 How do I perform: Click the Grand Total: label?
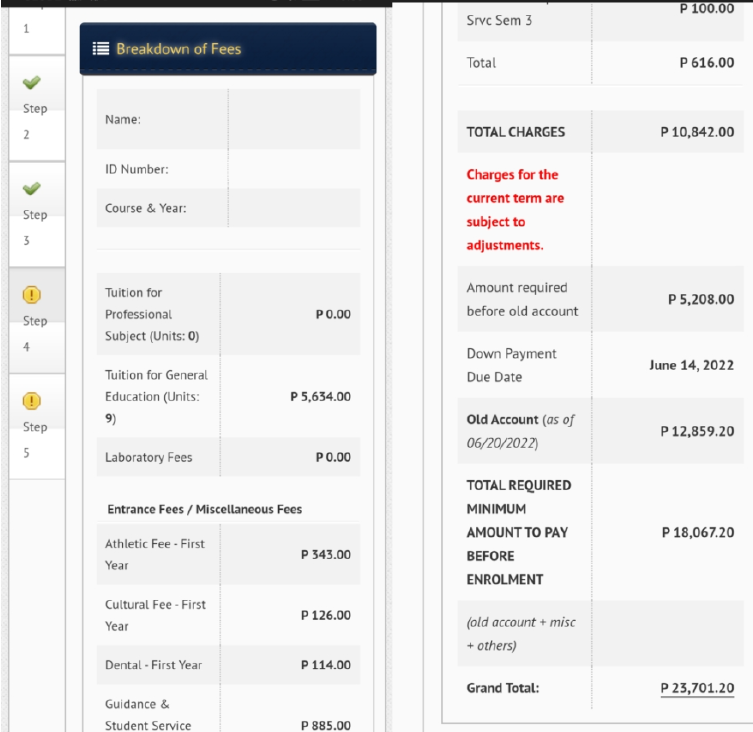click(503, 688)
